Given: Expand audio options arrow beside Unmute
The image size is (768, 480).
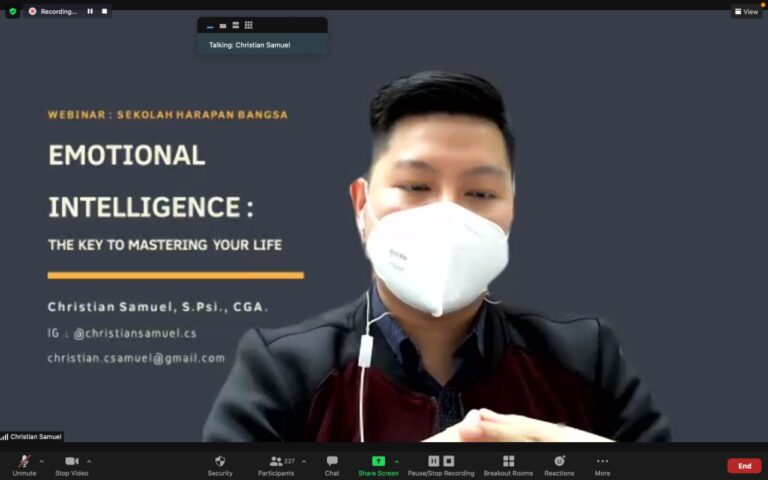Looking at the screenshot, I should click(41, 461).
